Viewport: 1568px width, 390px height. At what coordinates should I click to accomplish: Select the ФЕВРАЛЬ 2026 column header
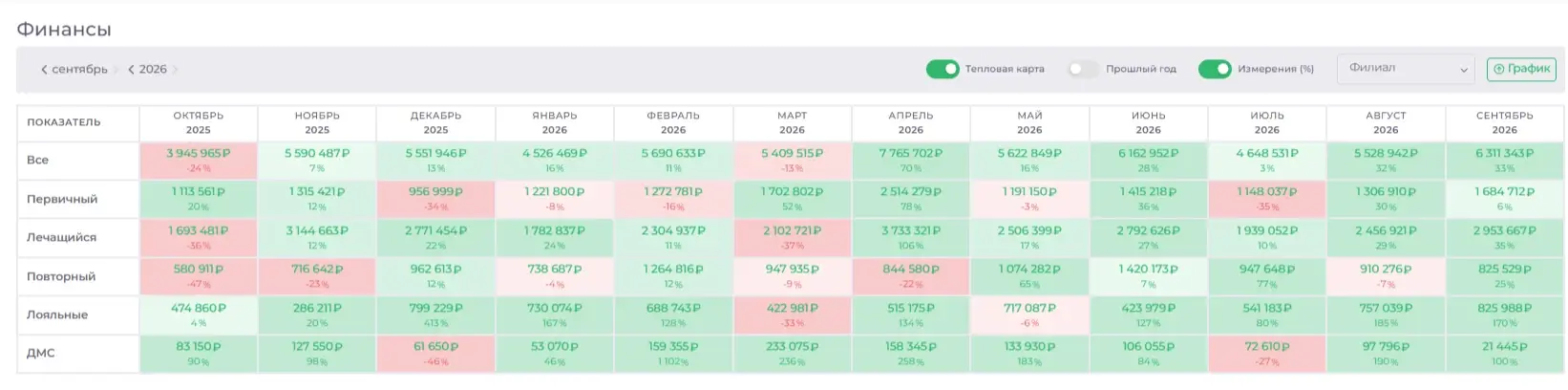click(x=673, y=122)
